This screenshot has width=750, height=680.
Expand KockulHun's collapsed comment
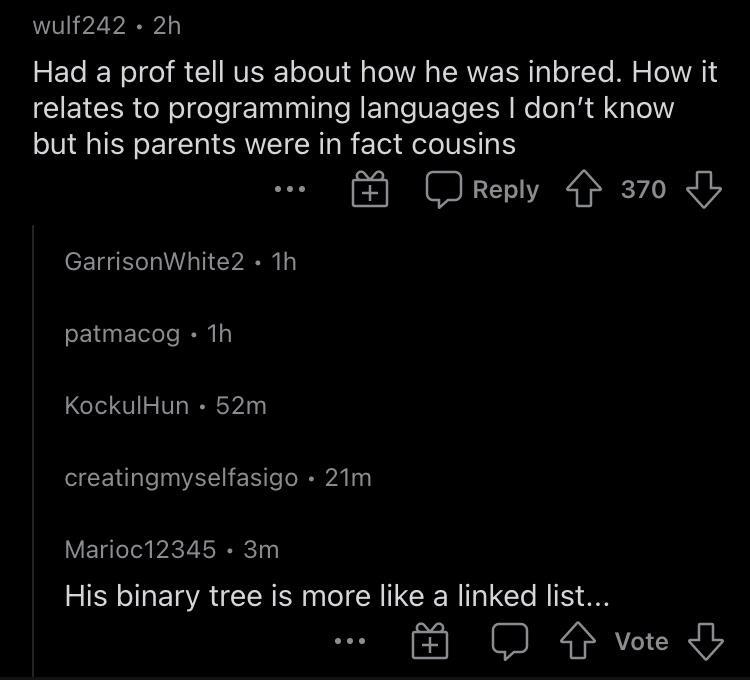point(127,406)
